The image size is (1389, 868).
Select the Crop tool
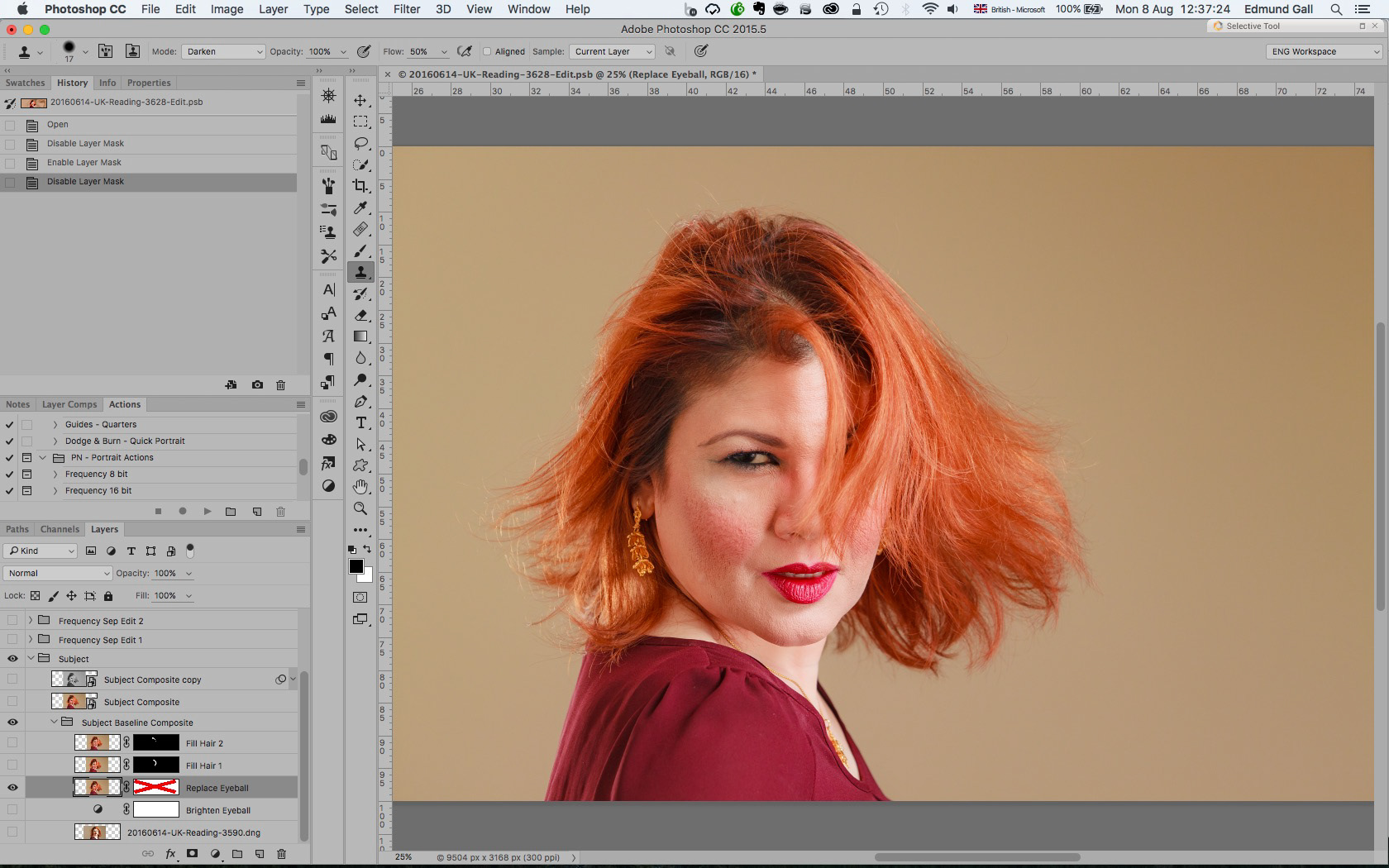point(360,186)
